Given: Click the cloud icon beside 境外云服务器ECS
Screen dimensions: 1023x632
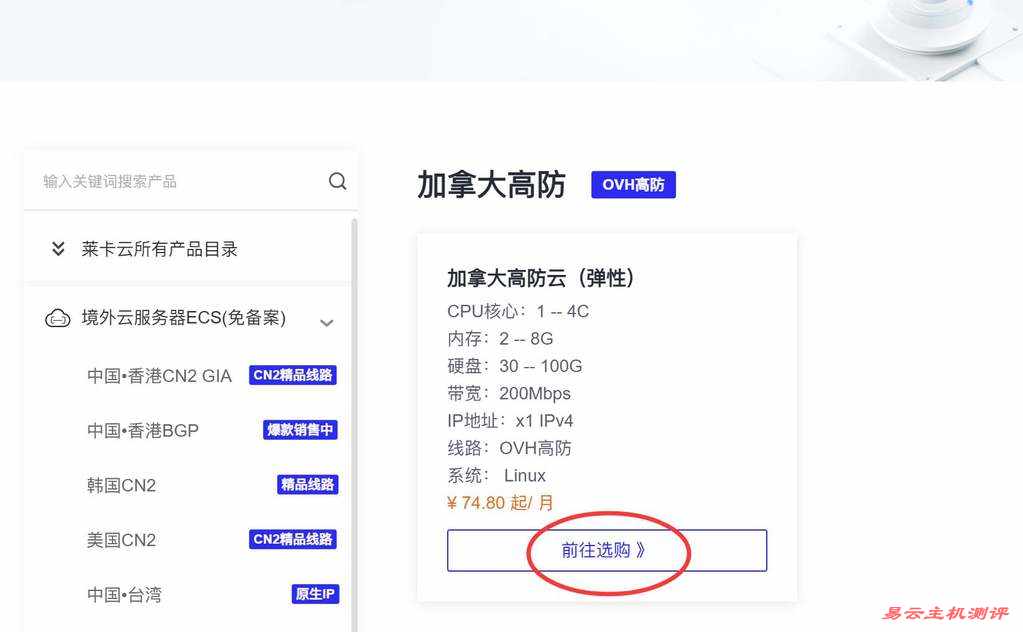Looking at the screenshot, I should pos(57,318).
